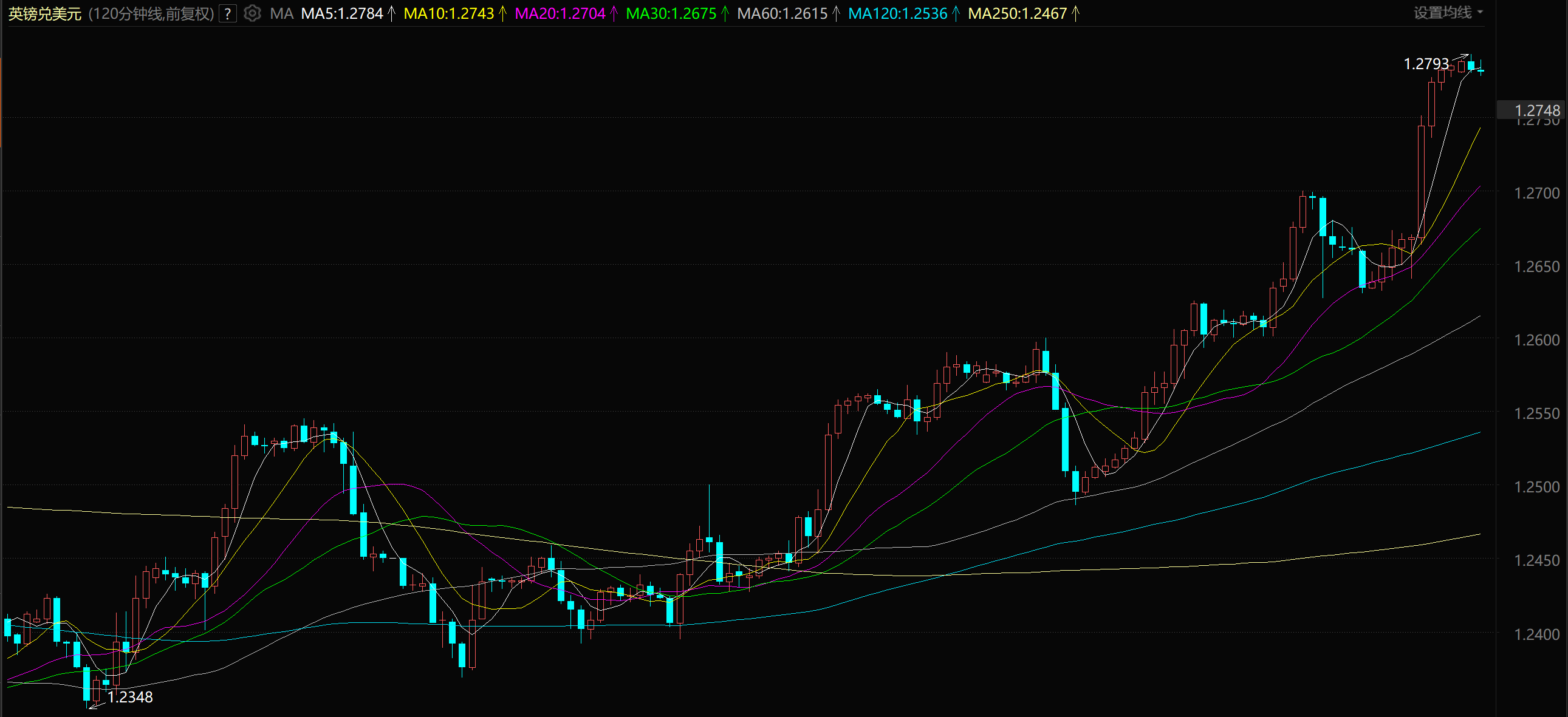This screenshot has width=1568, height=717.
Task: Click the MA250:1.2467 indicator label
Action: (x=1016, y=13)
